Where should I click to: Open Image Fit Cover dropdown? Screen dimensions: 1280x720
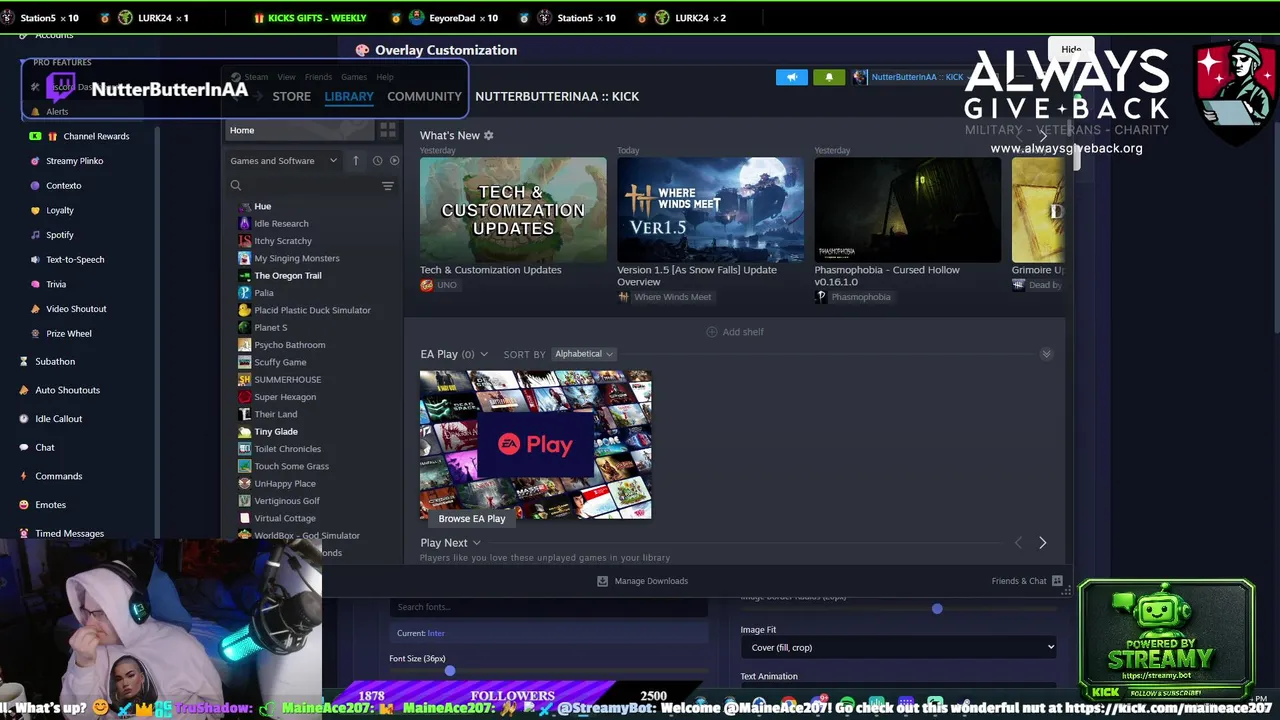click(x=898, y=647)
